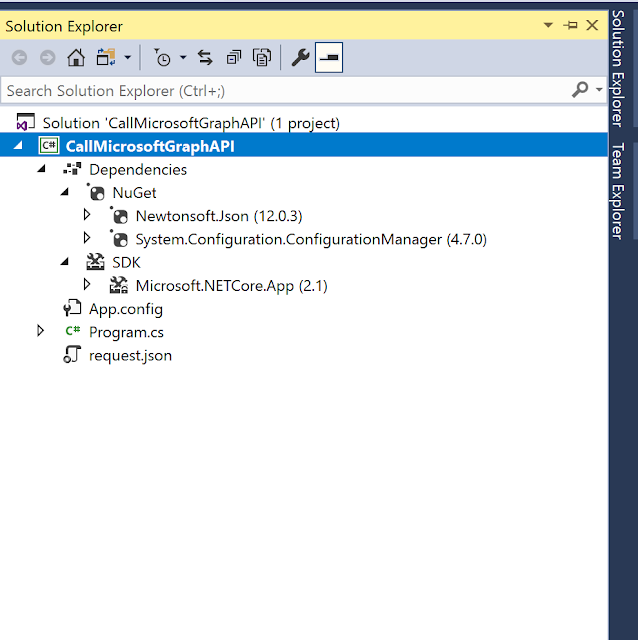This screenshot has height=640, width=638.
Task: Click the request.json file icon
Action: pos(72,354)
